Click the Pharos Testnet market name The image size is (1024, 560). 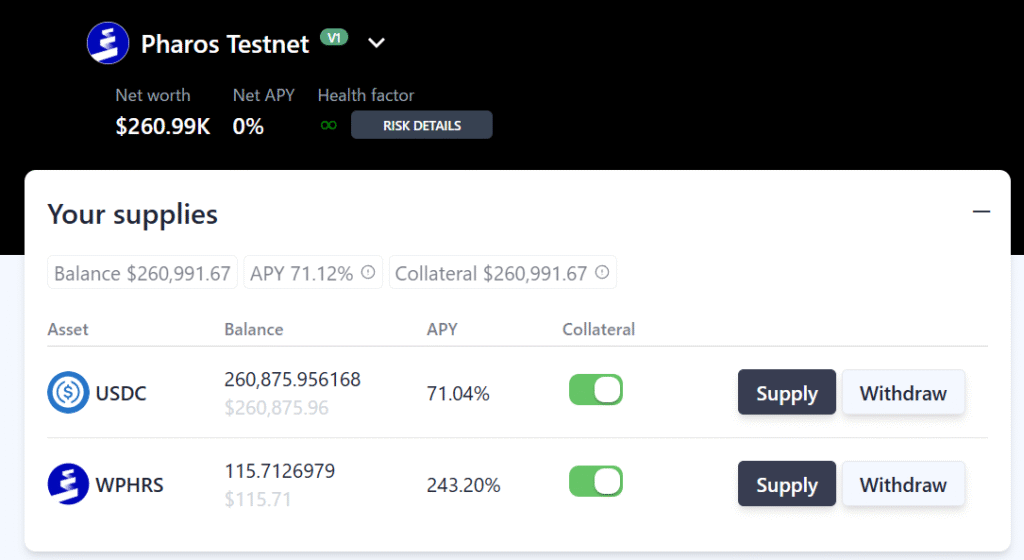pos(225,44)
